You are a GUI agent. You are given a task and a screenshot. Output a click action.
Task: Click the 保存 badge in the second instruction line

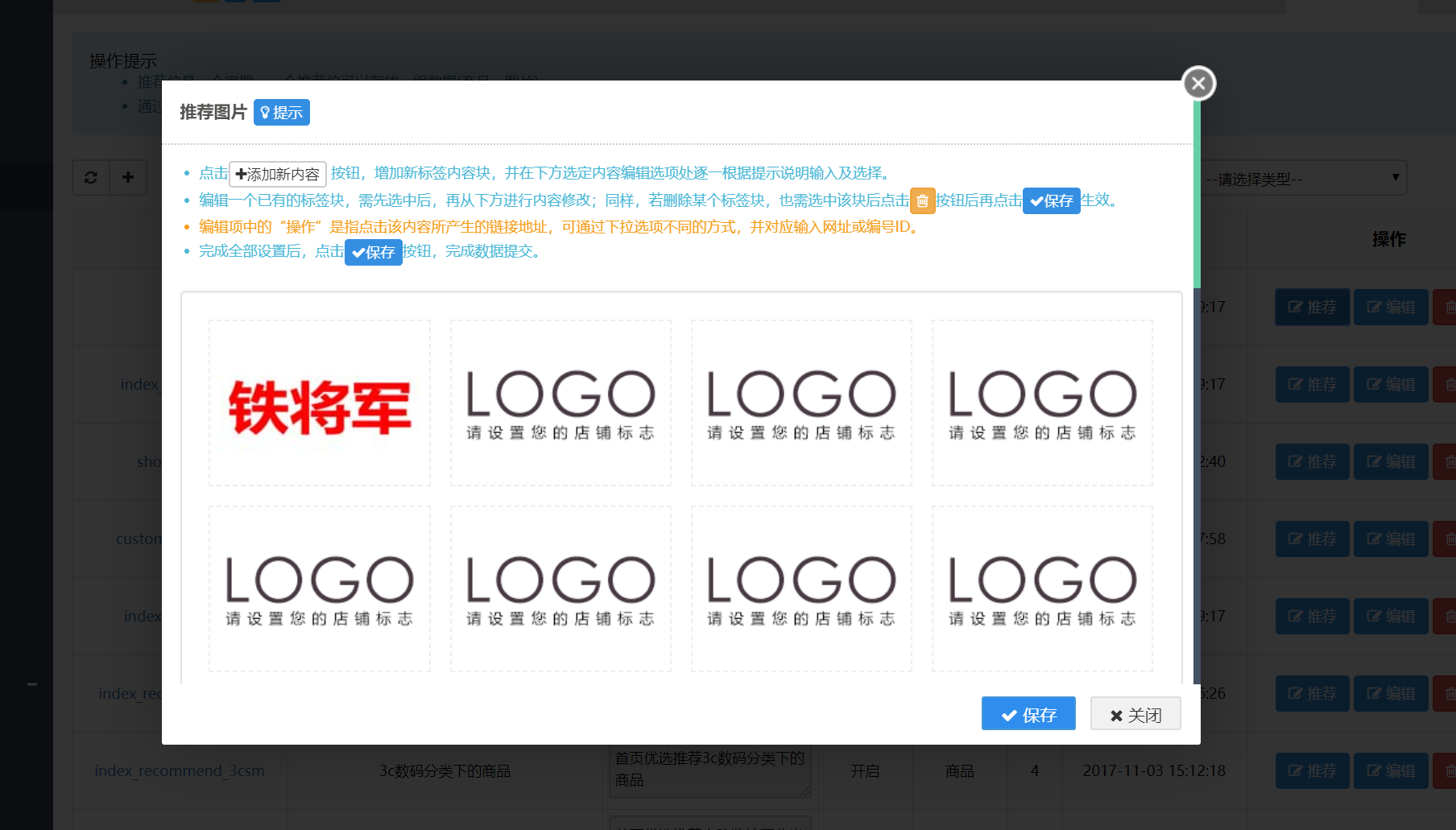[1051, 200]
